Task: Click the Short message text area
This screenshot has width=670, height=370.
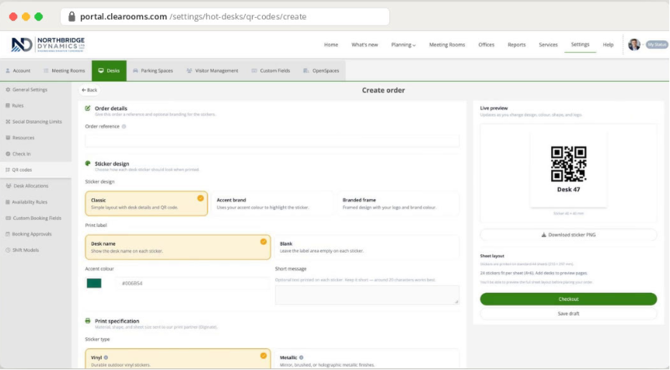Action: click(x=367, y=295)
